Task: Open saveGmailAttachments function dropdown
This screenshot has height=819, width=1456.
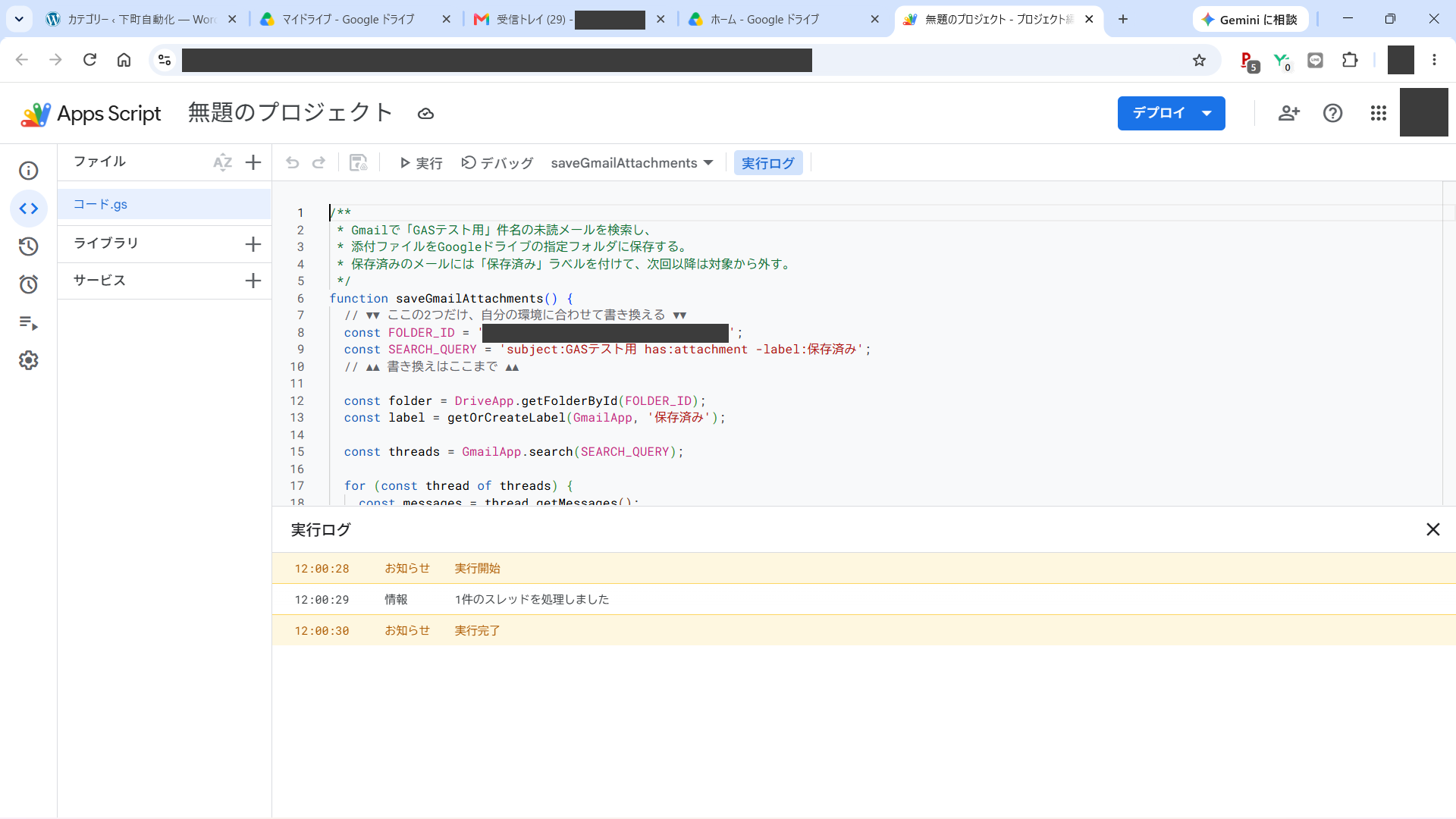Action: click(632, 163)
